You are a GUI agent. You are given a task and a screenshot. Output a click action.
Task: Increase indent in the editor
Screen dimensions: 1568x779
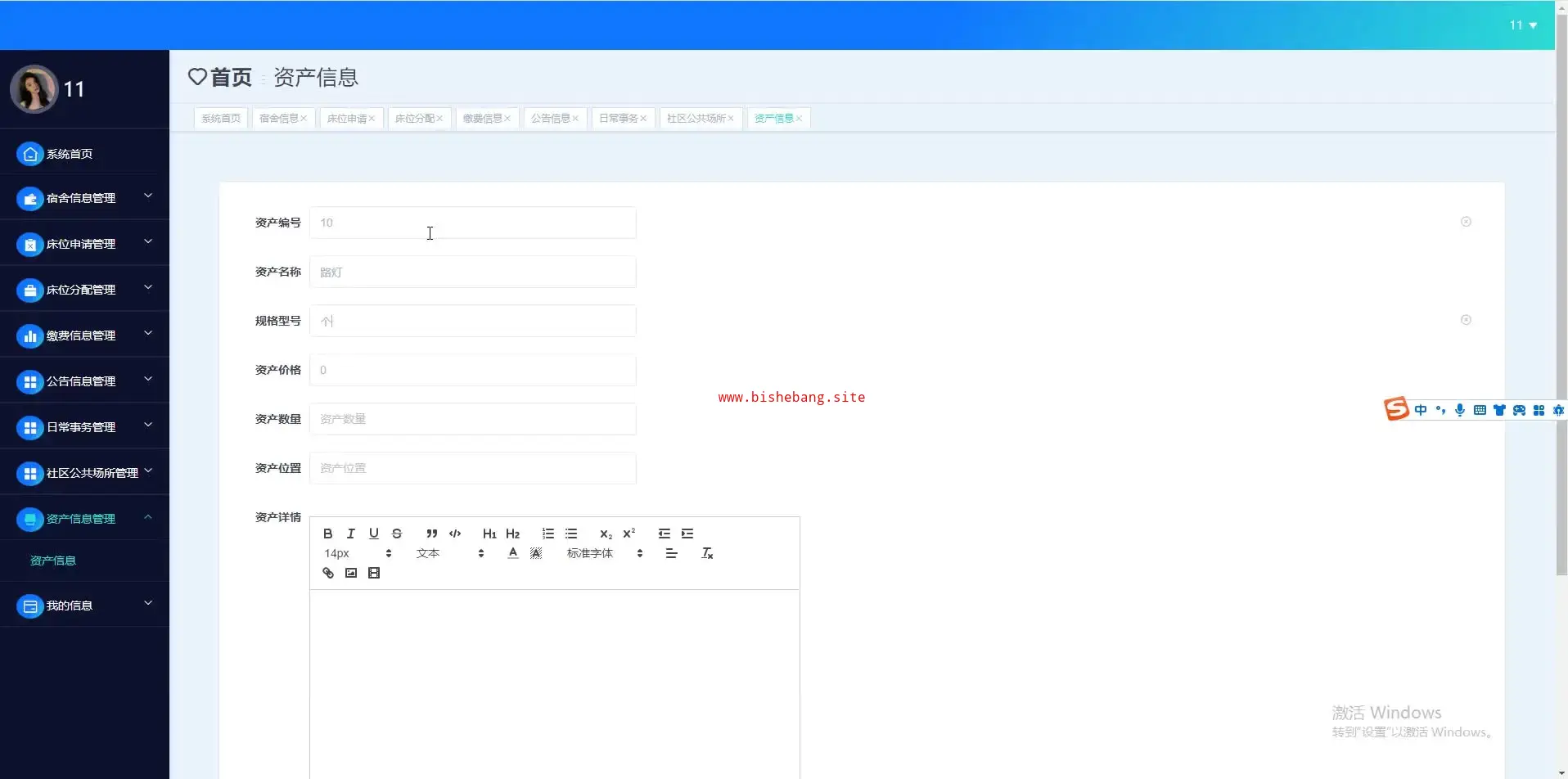(x=687, y=534)
